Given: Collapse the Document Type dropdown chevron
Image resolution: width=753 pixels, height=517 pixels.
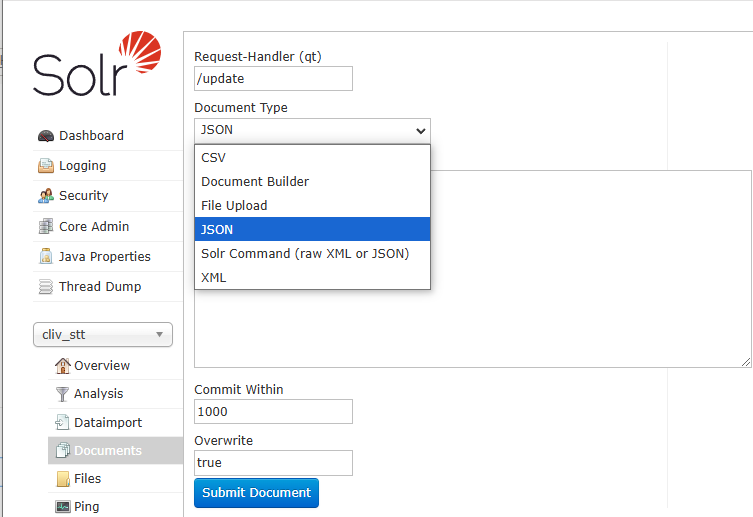Looking at the screenshot, I should click(x=421, y=131).
